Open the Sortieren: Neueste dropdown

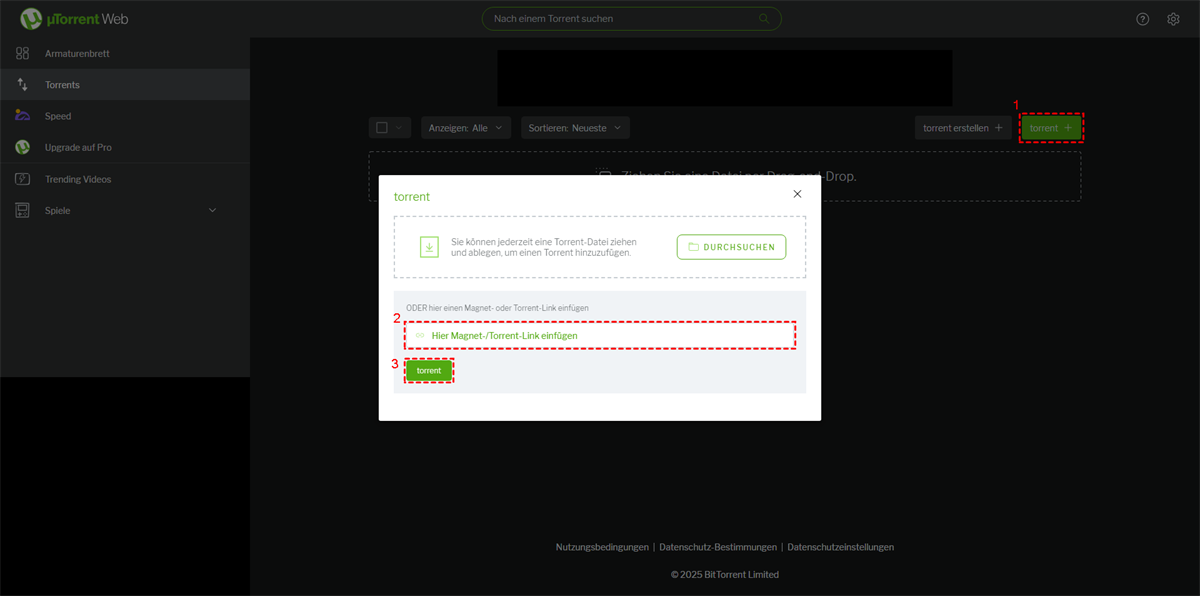pyautogui.click(x=575, y=128)
